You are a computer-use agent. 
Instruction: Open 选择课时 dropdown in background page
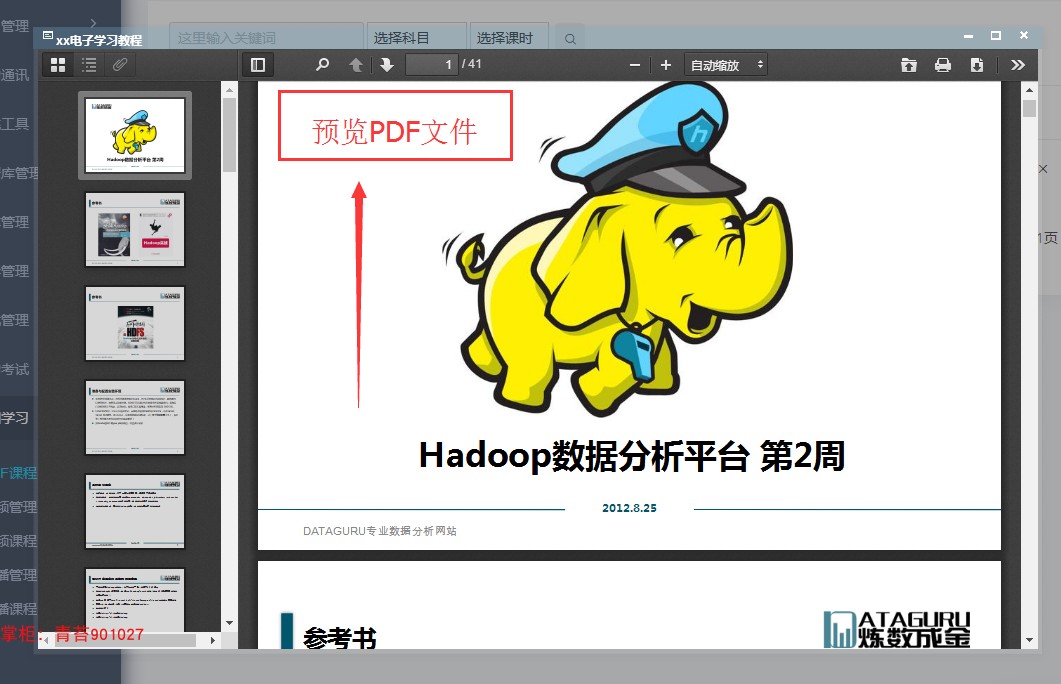point(510,38)
